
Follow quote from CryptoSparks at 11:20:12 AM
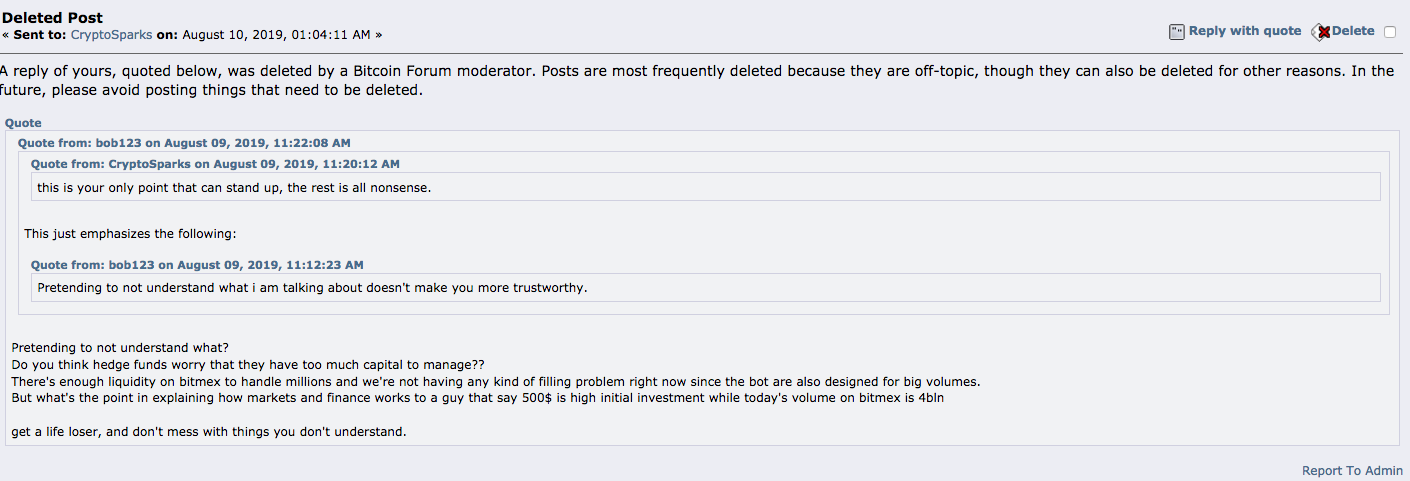[x=215, y=164]
